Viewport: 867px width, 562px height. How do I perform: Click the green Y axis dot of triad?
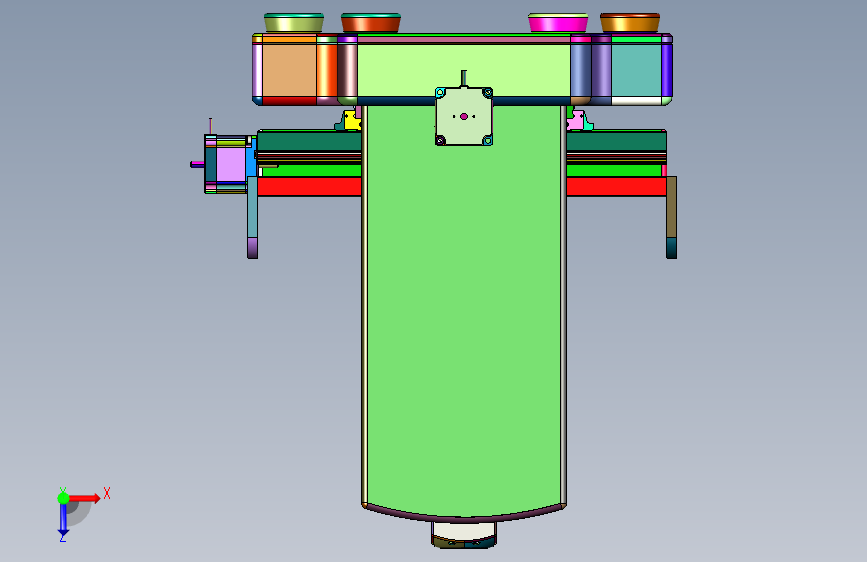pyautogui.click(x=63, y=498)
